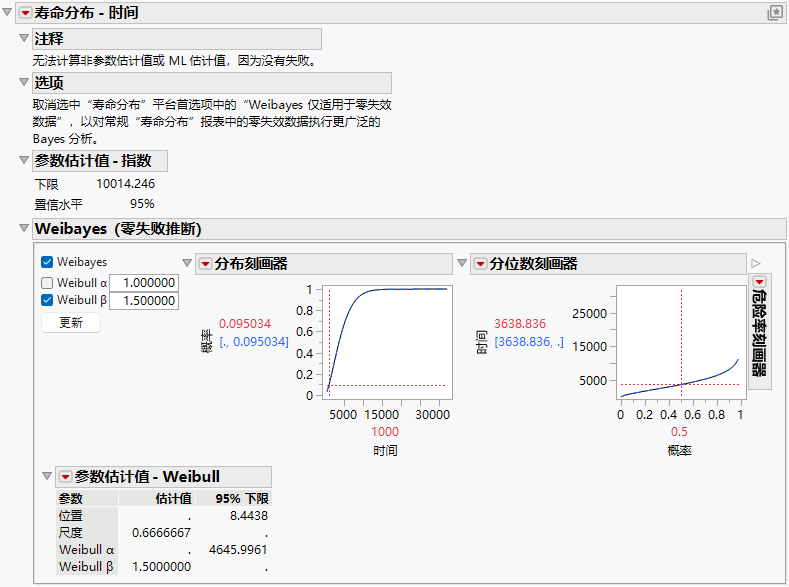
Task: Expand the 危险率刻画器 side panel arrow
Action: [756, 264]
